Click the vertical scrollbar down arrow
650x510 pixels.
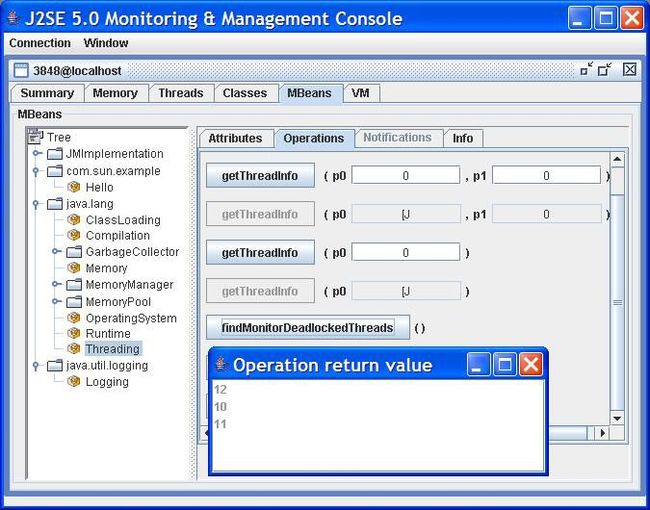point(617,418)
